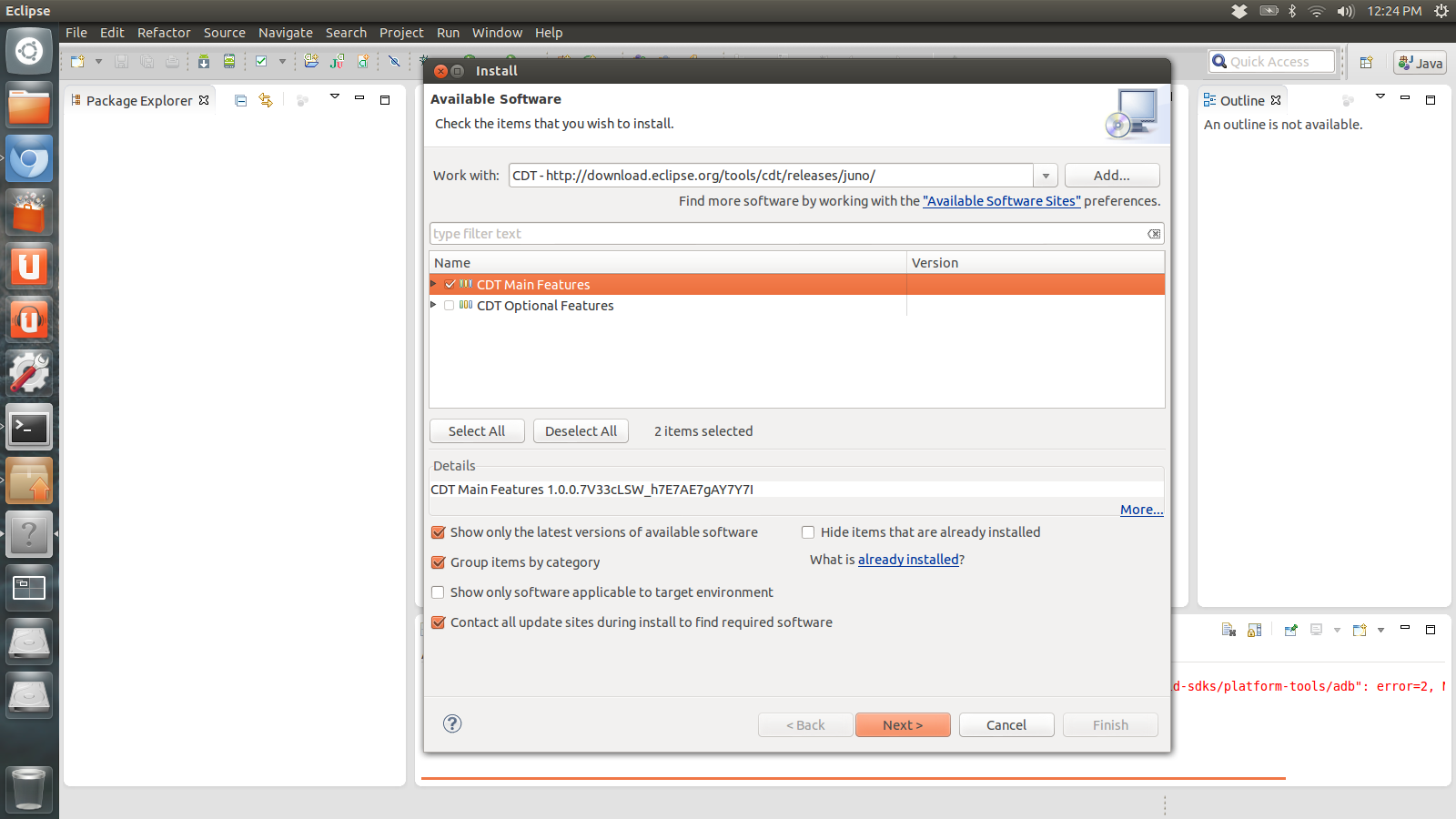
Task: Open Package Explorer View Menu triangle
Action: (x=334, y=96)
